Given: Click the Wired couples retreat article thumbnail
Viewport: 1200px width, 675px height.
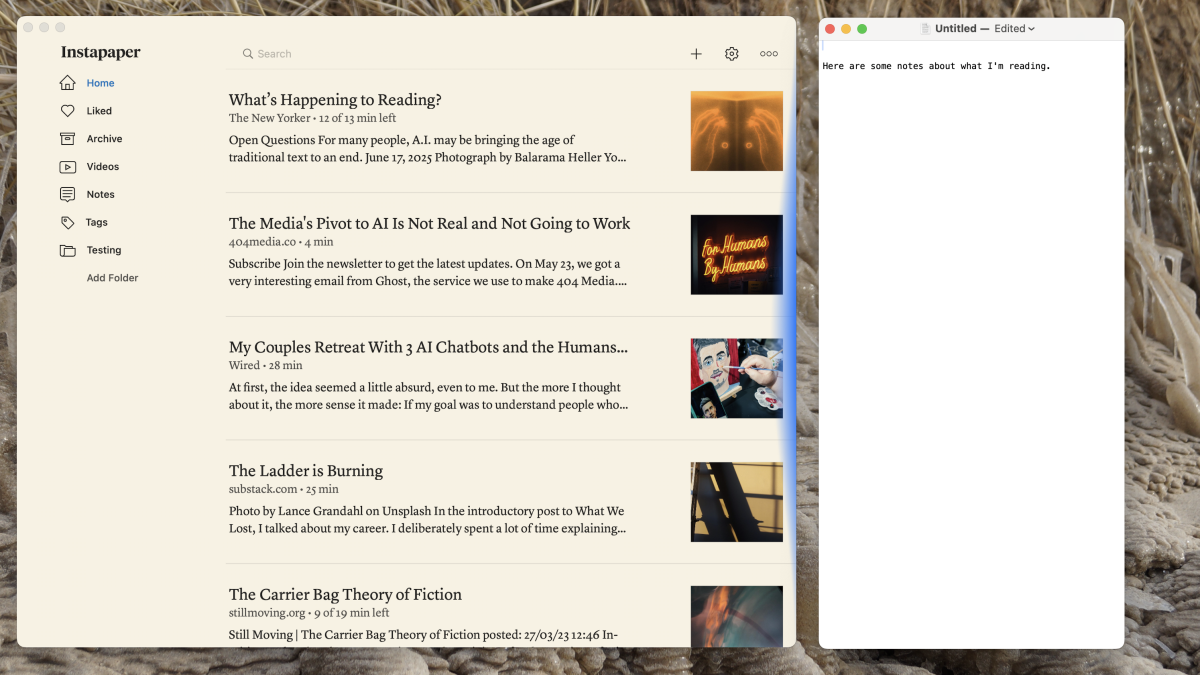Looking at the screenshot, I should click(x=736, y=378).
